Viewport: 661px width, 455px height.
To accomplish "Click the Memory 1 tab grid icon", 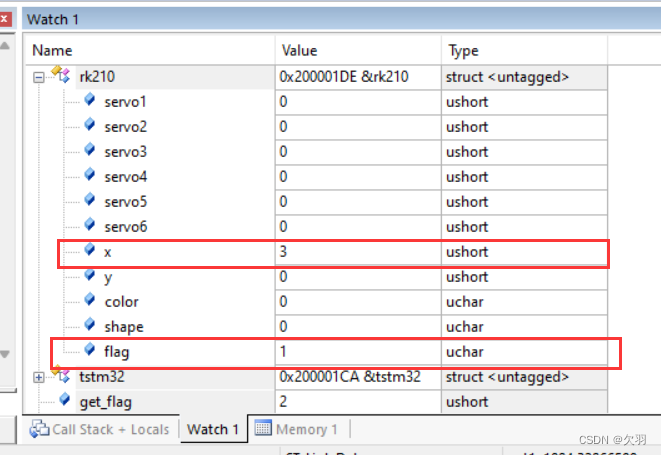I will pos(263,428).
